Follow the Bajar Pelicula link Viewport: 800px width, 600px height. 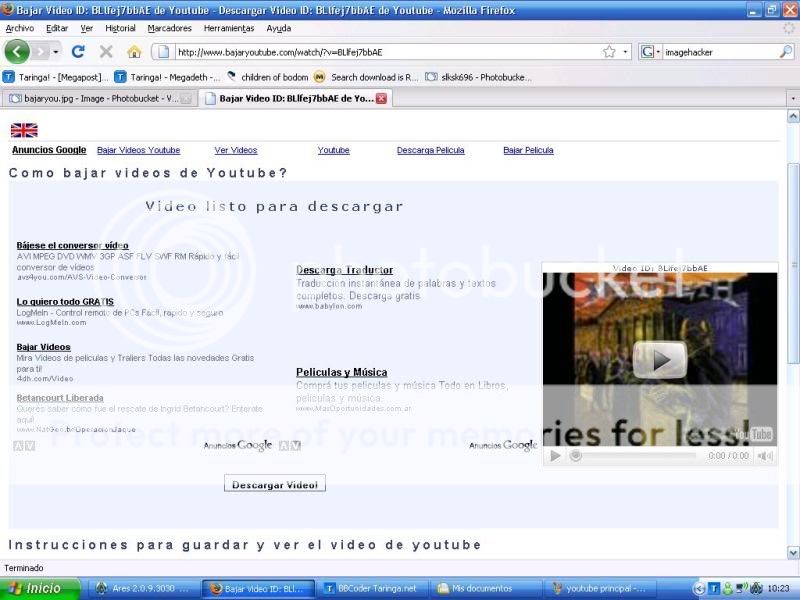(x=528, y=150)
